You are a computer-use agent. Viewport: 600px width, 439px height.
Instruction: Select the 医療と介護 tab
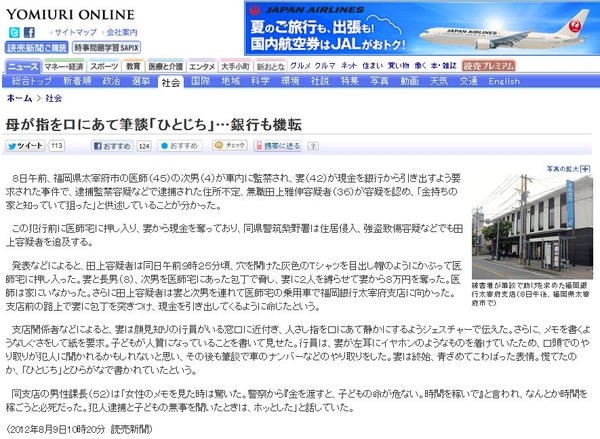click(165, 67)
